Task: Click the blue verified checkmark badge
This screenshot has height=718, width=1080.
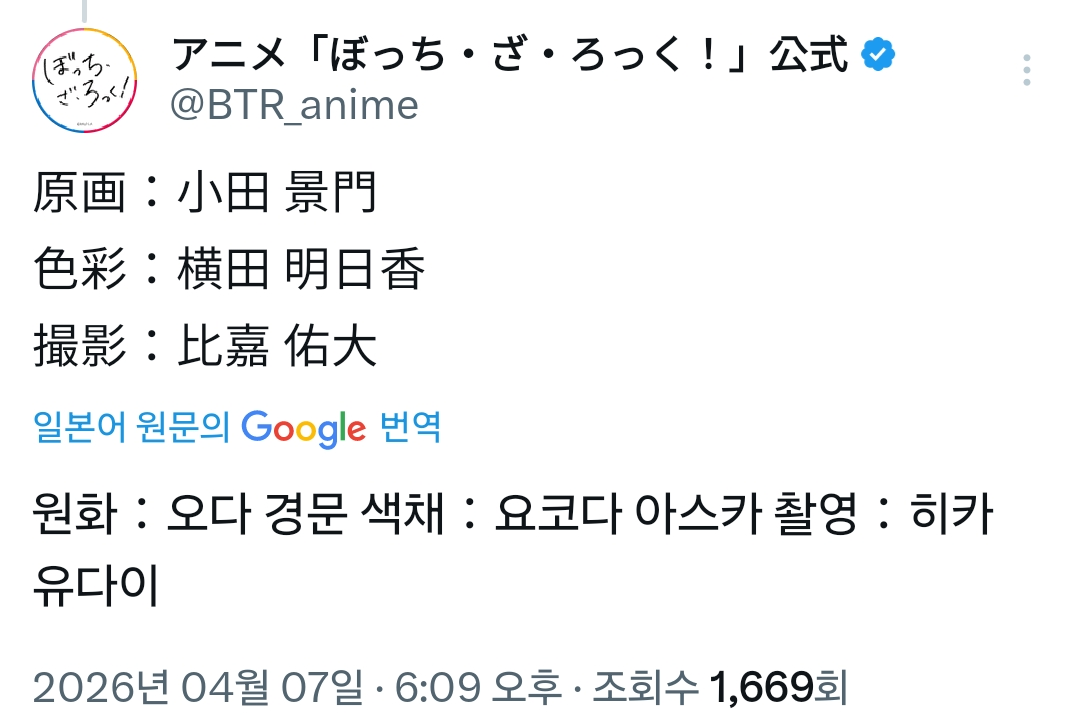Action: [x=878, y=54]
